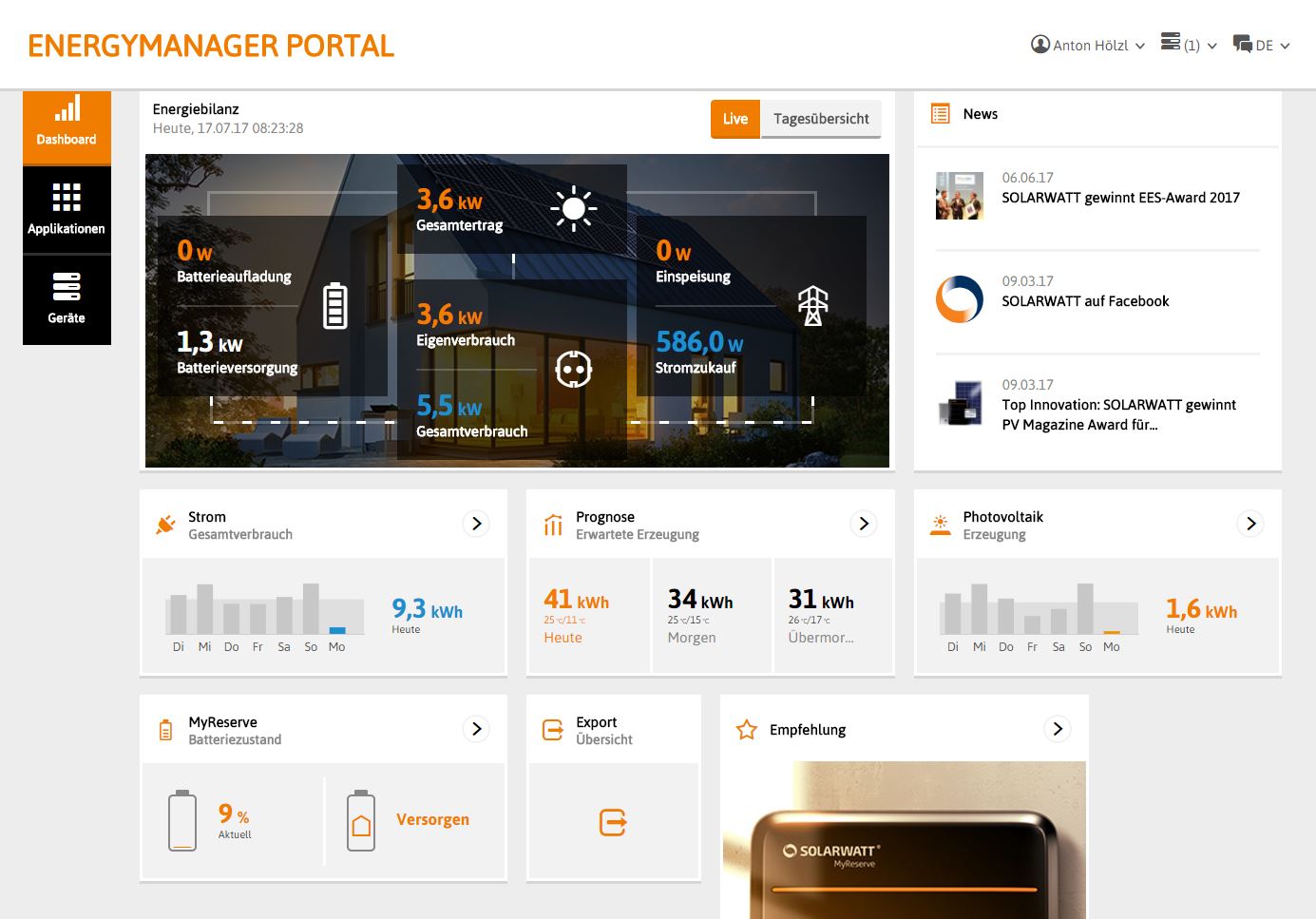
Task: Click the 586,0 W Stromzukauf value
Action: click(699, 342)
